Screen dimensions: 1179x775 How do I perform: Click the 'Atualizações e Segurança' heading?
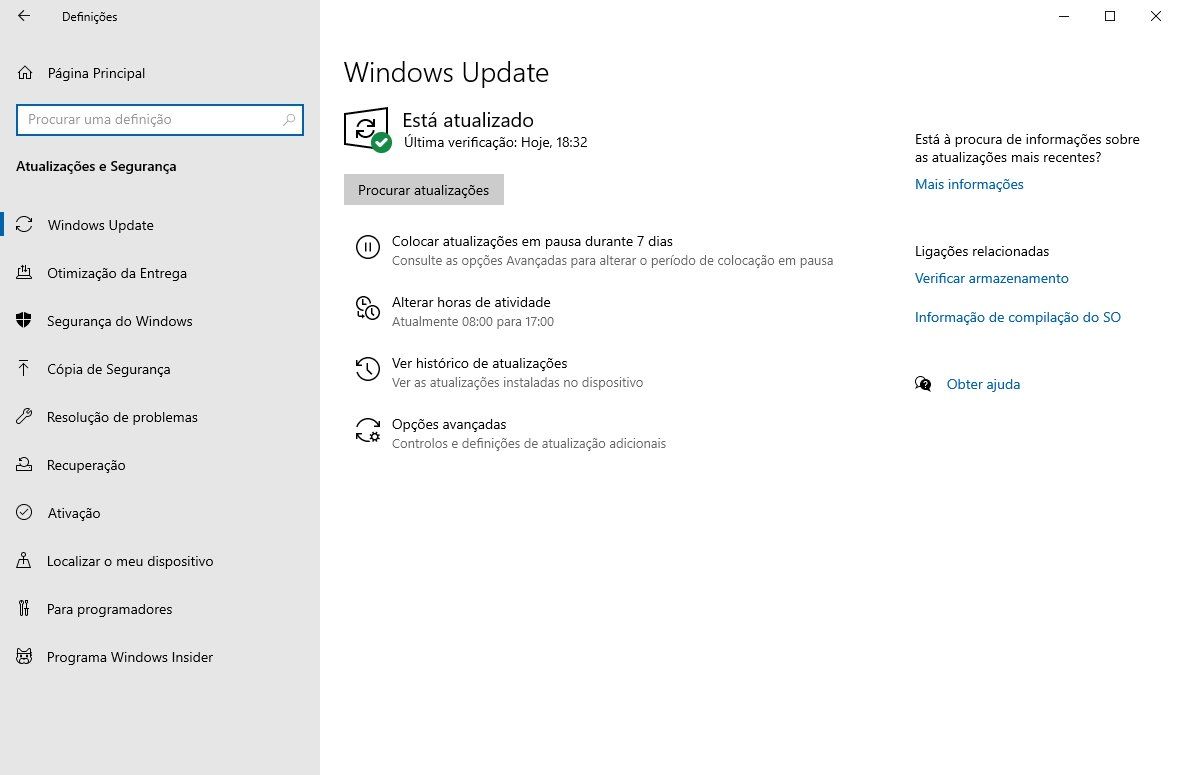96,166
